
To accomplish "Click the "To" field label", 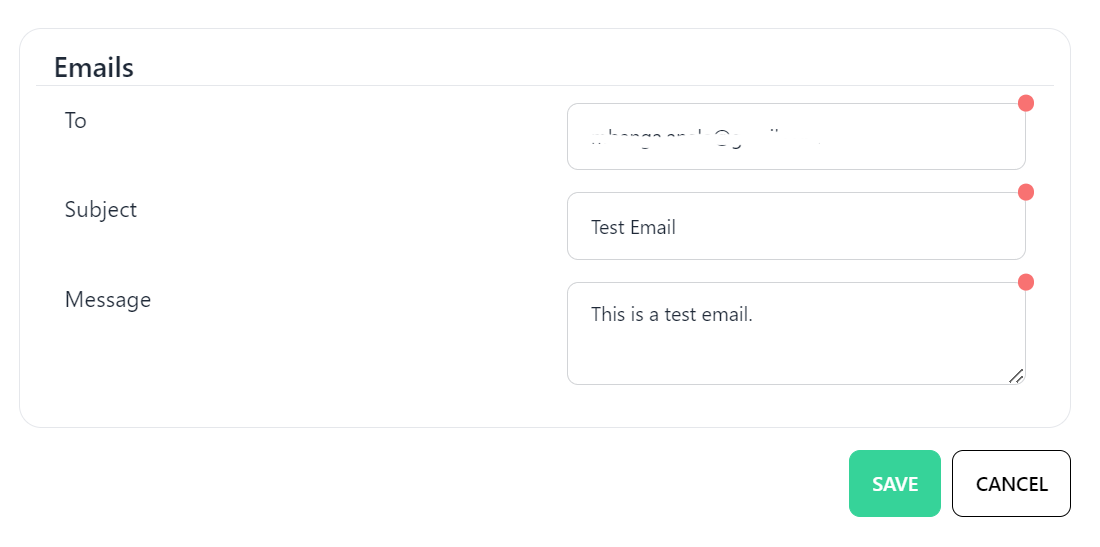I will click(x=76, y=121).
